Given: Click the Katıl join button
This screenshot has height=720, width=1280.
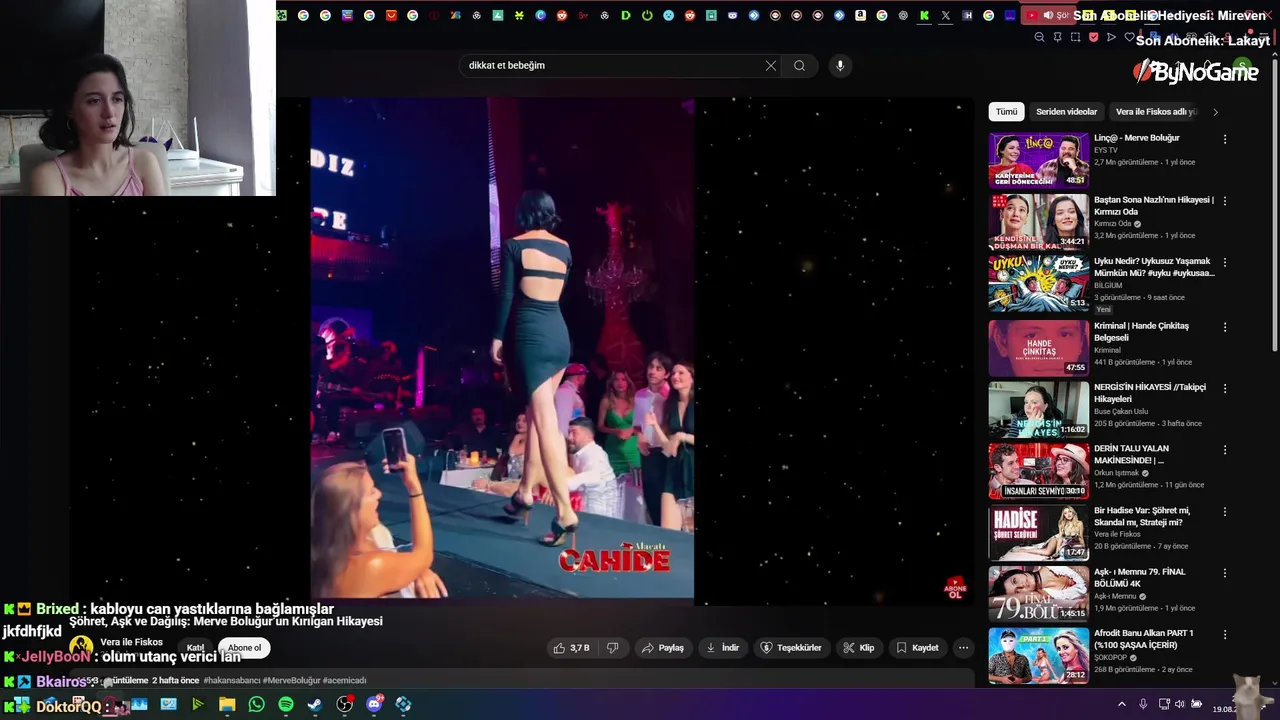Looking at the screenshot, I should [195, 648].
